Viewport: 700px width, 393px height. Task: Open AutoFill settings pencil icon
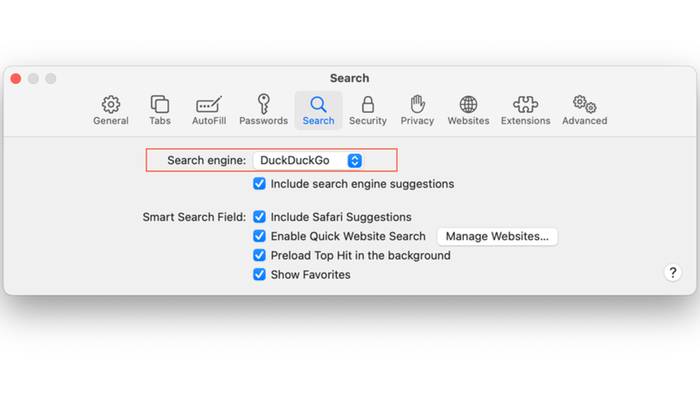(x=209, y=105)
